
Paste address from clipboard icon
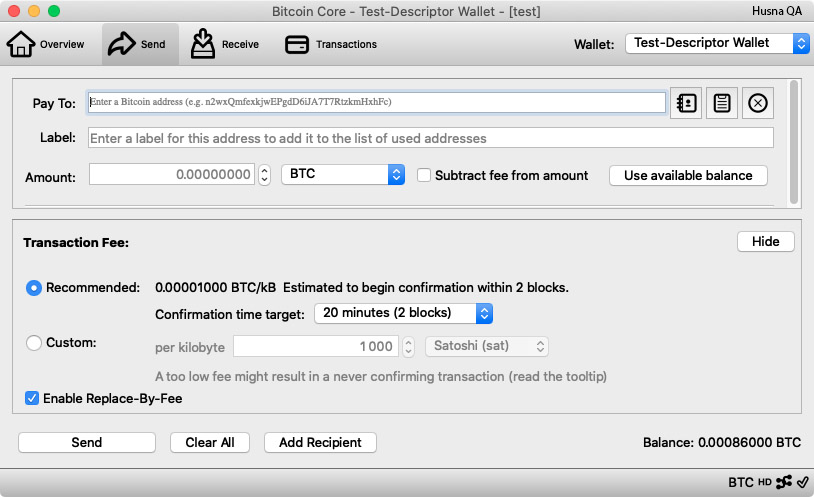pyautogui.click(x=722, y=103)
